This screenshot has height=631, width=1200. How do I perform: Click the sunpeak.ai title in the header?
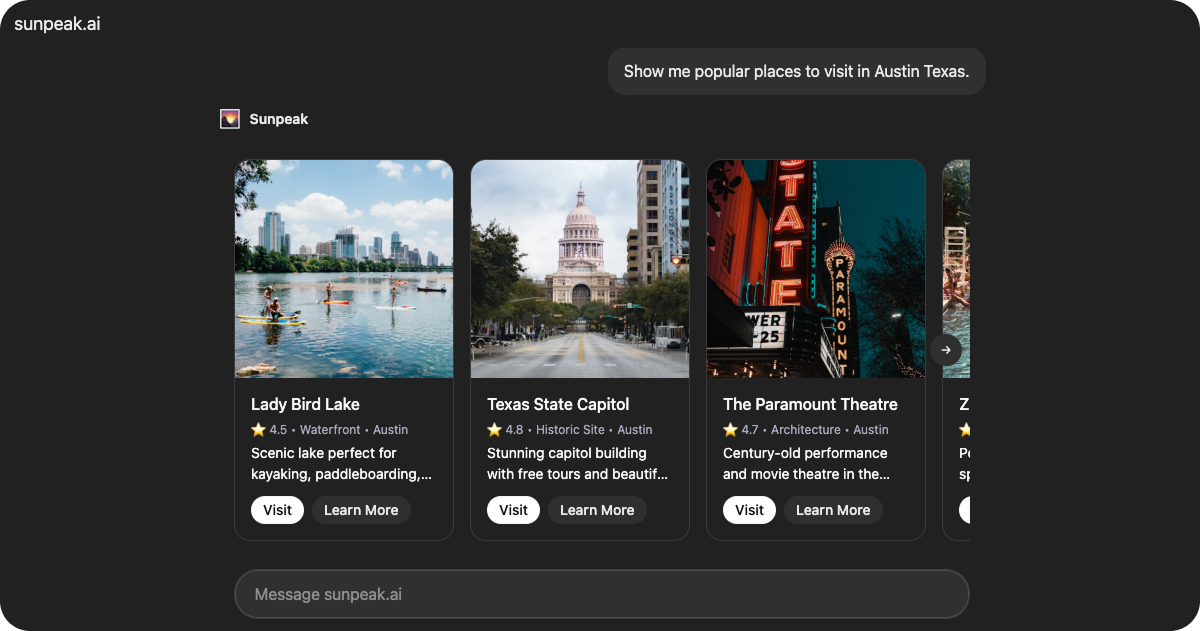tap(57, 24)
